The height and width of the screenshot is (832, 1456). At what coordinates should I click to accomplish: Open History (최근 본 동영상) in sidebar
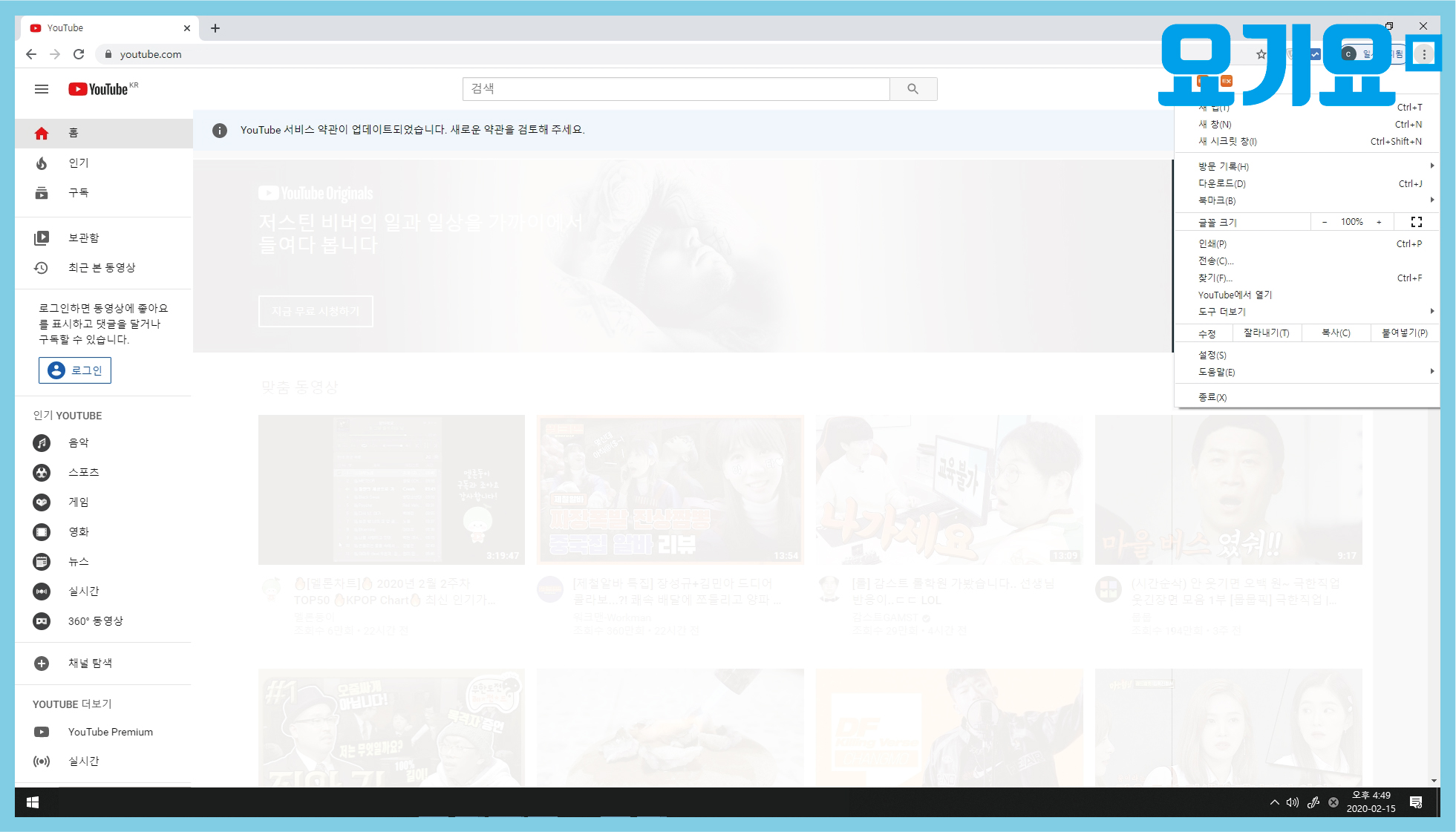[x=101, y=268]
